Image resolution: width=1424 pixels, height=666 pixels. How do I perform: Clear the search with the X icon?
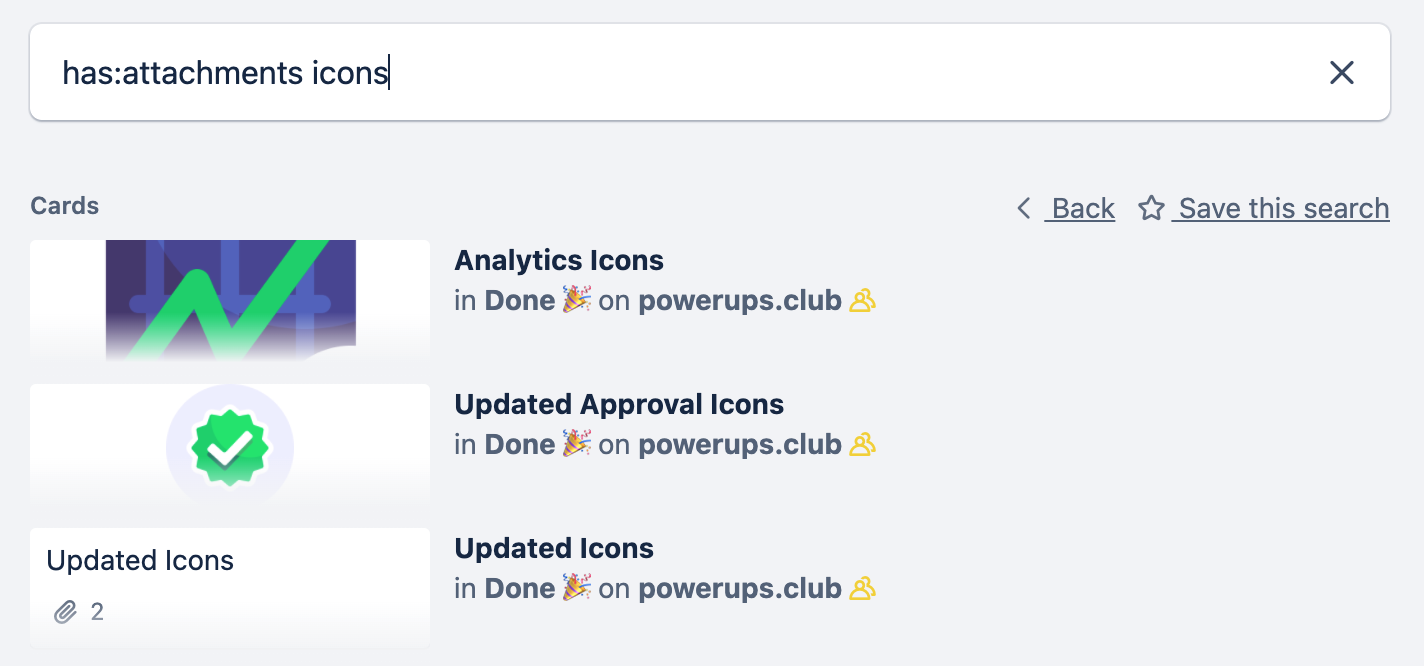coord(1341,72)
